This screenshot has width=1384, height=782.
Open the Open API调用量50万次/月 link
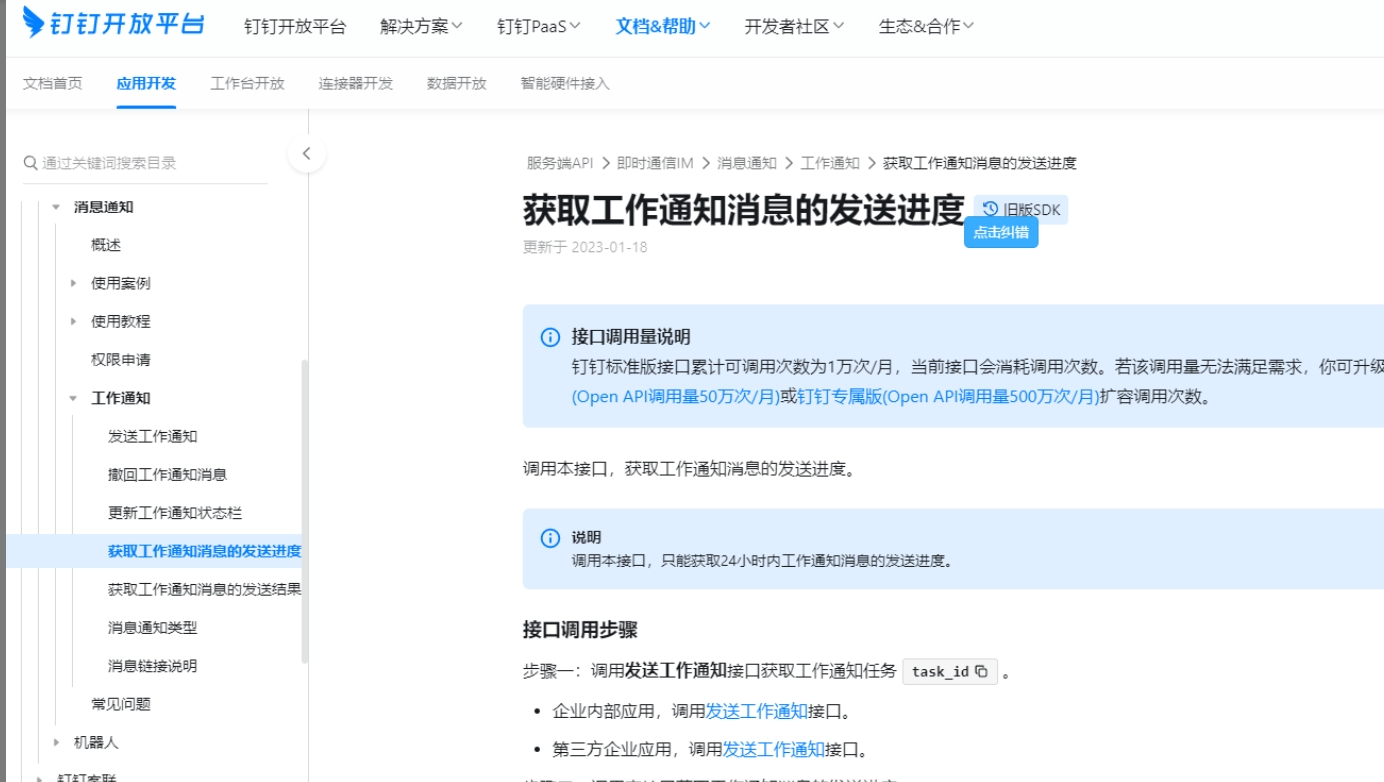coord(675,397)
